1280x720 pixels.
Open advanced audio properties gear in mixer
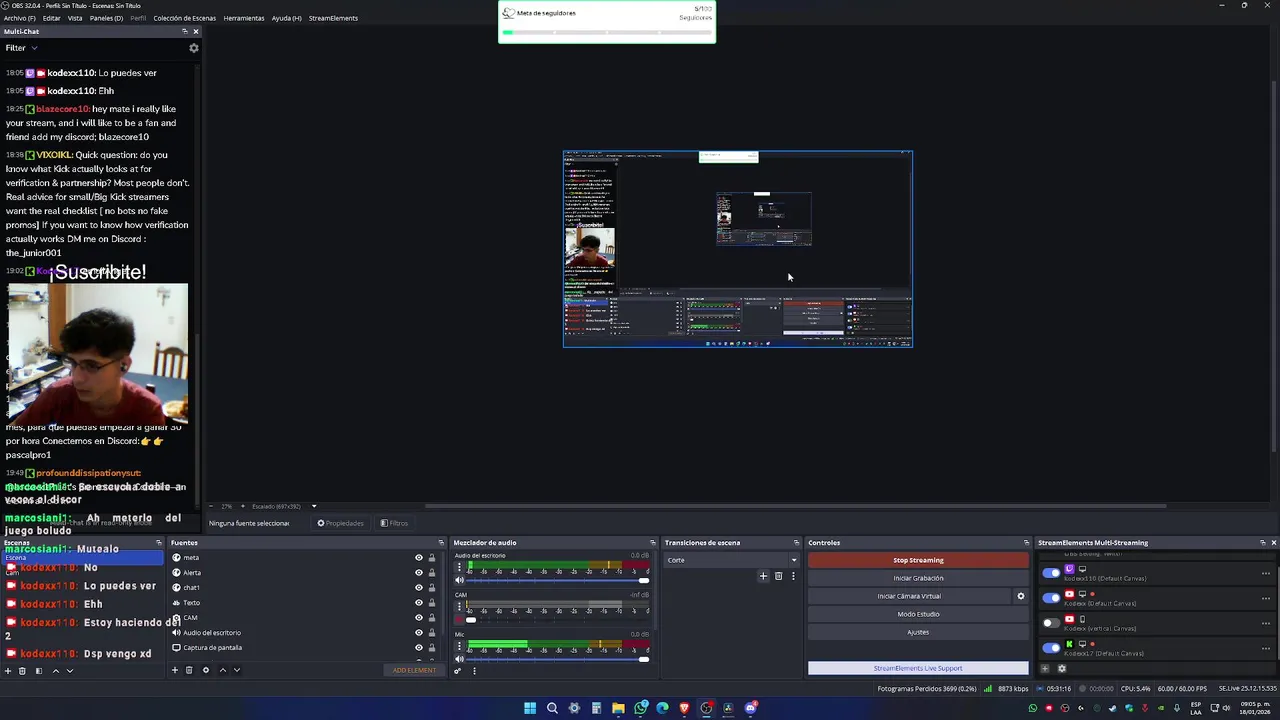click(x=458, y=670)
